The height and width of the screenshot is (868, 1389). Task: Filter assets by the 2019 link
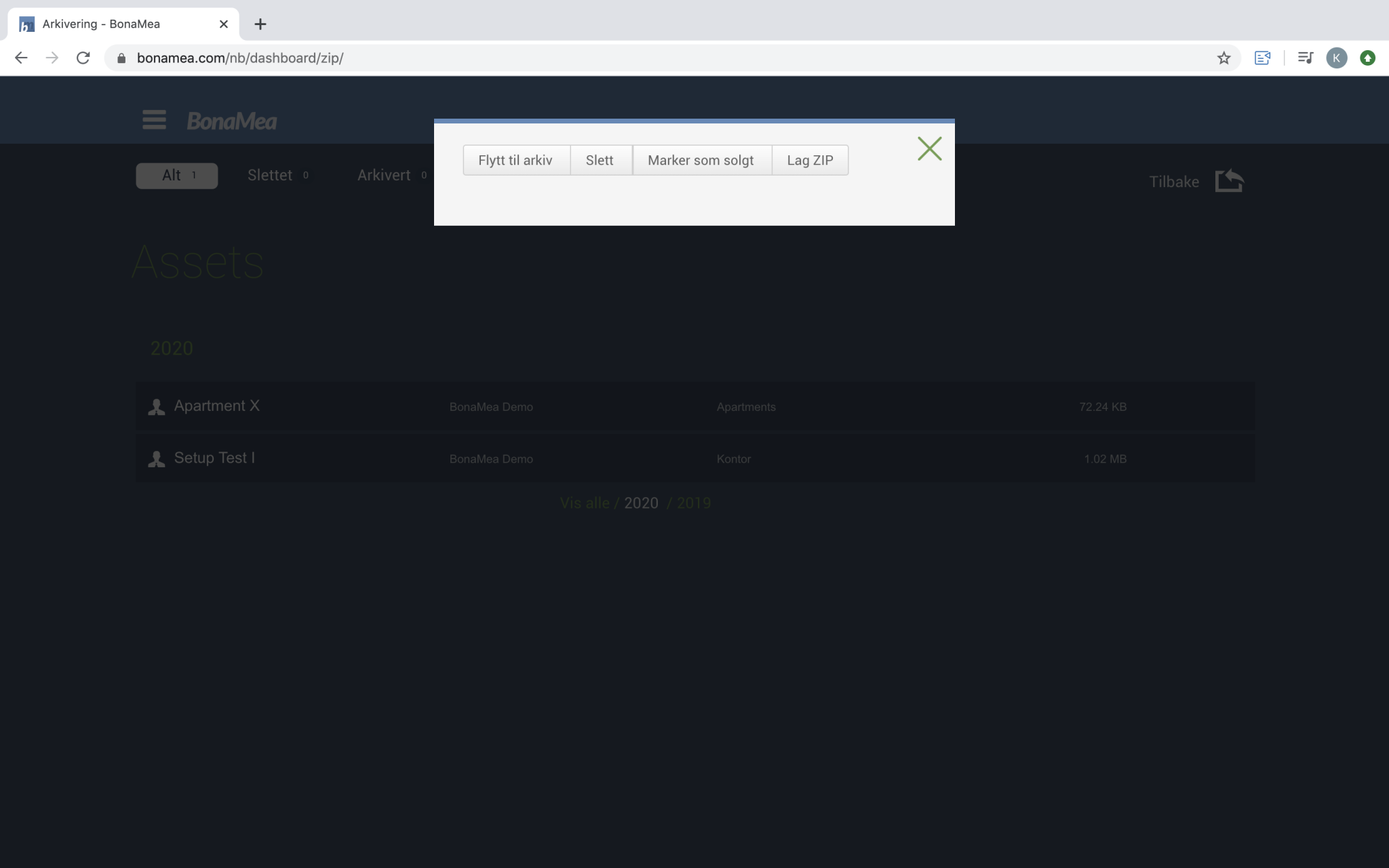[693, 503]
